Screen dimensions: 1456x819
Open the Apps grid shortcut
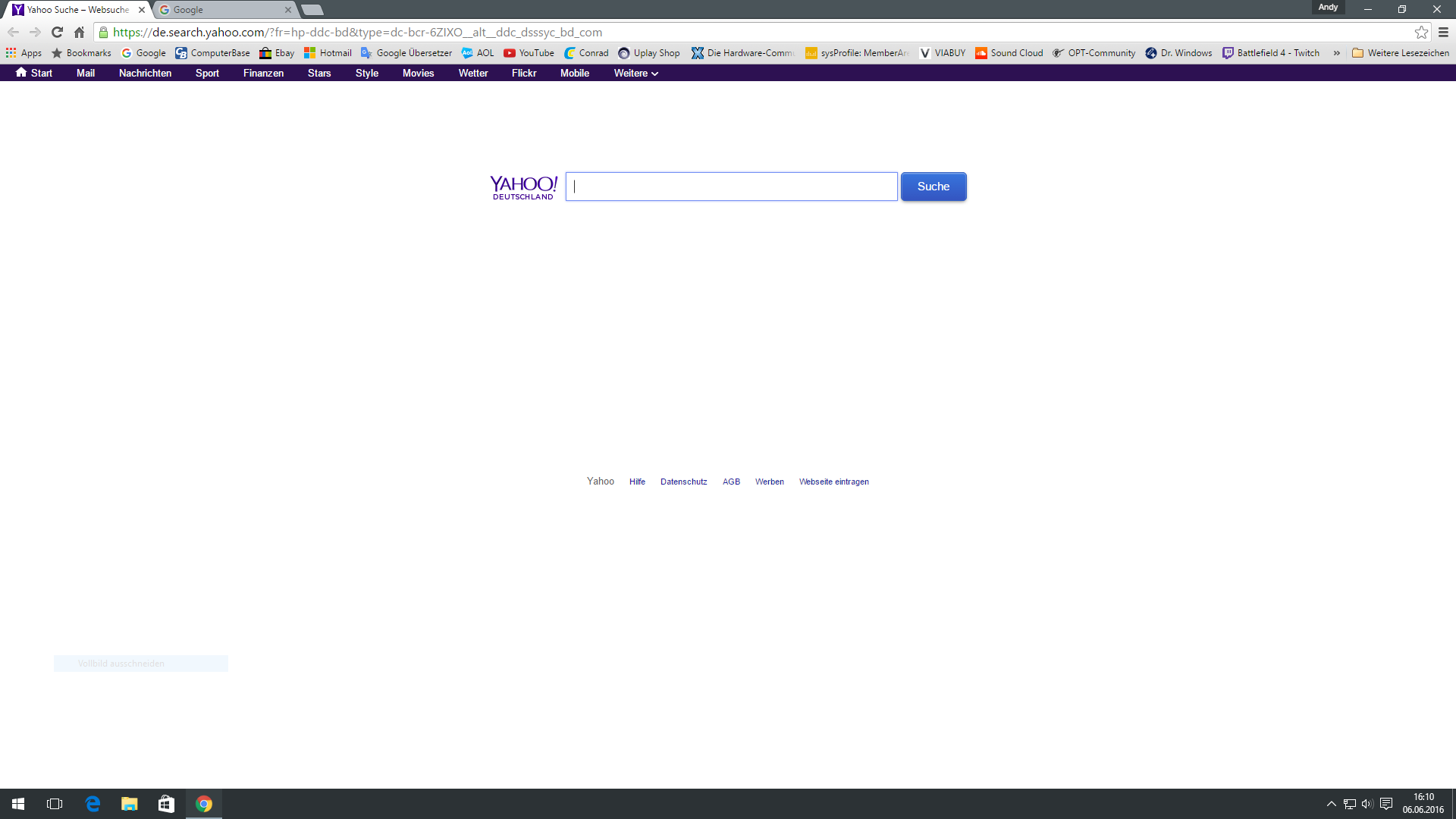(x=24, y=53)
